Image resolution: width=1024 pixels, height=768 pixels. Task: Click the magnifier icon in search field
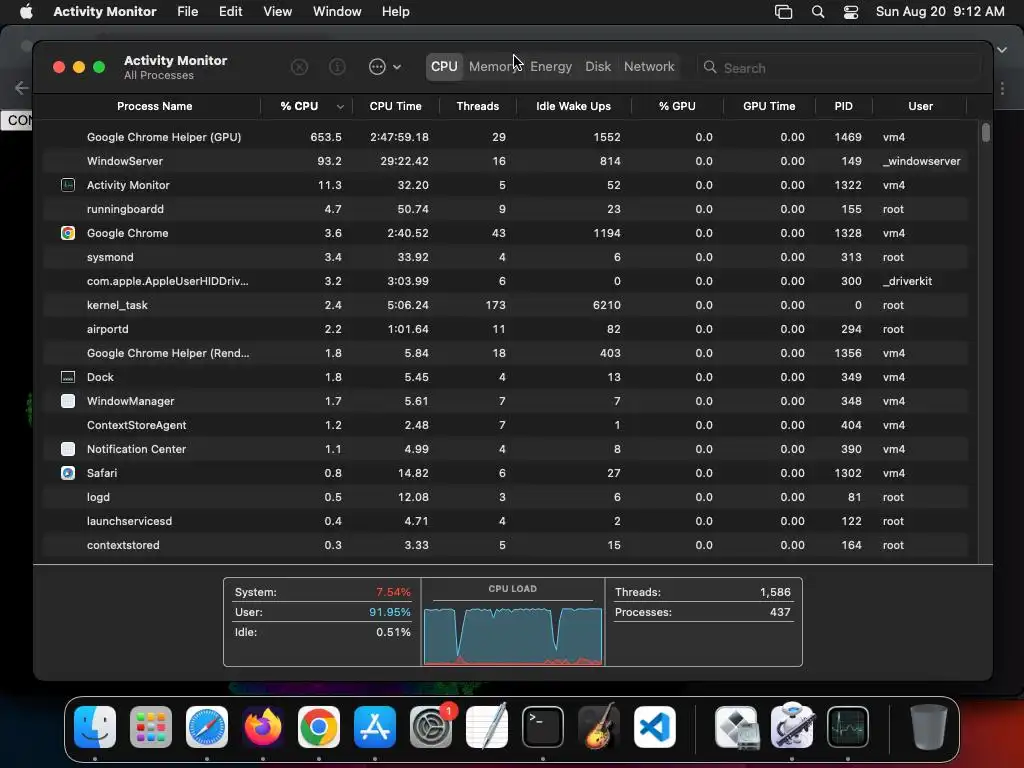710,67
